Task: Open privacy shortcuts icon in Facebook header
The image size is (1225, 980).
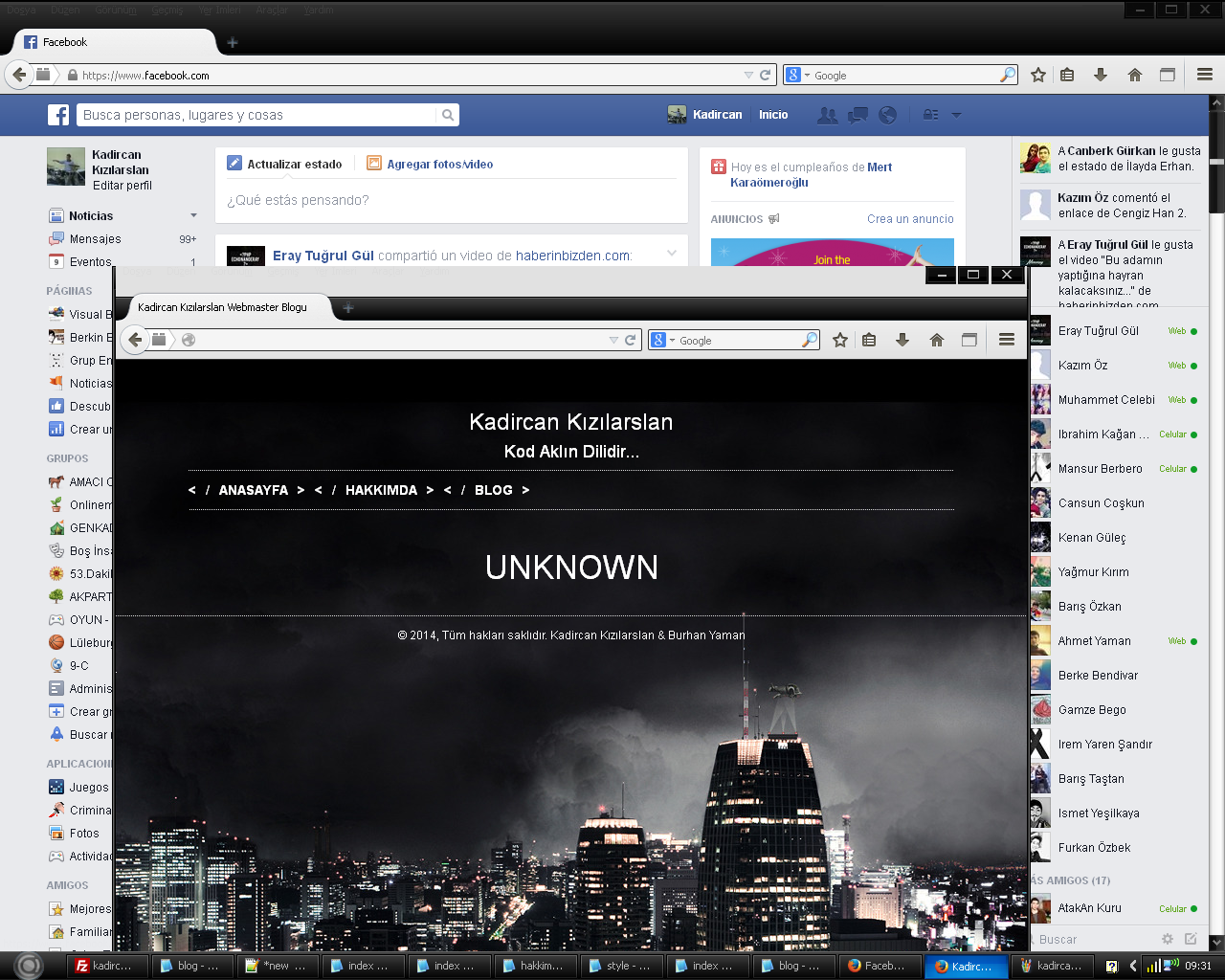Action: [x=930, y=115]
